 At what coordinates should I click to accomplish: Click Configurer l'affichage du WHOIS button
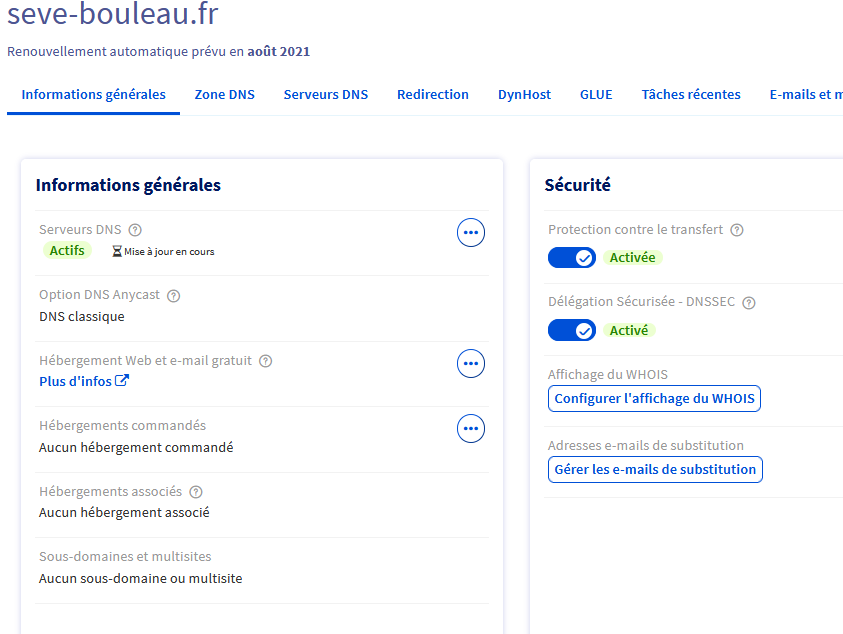[654, 399]
